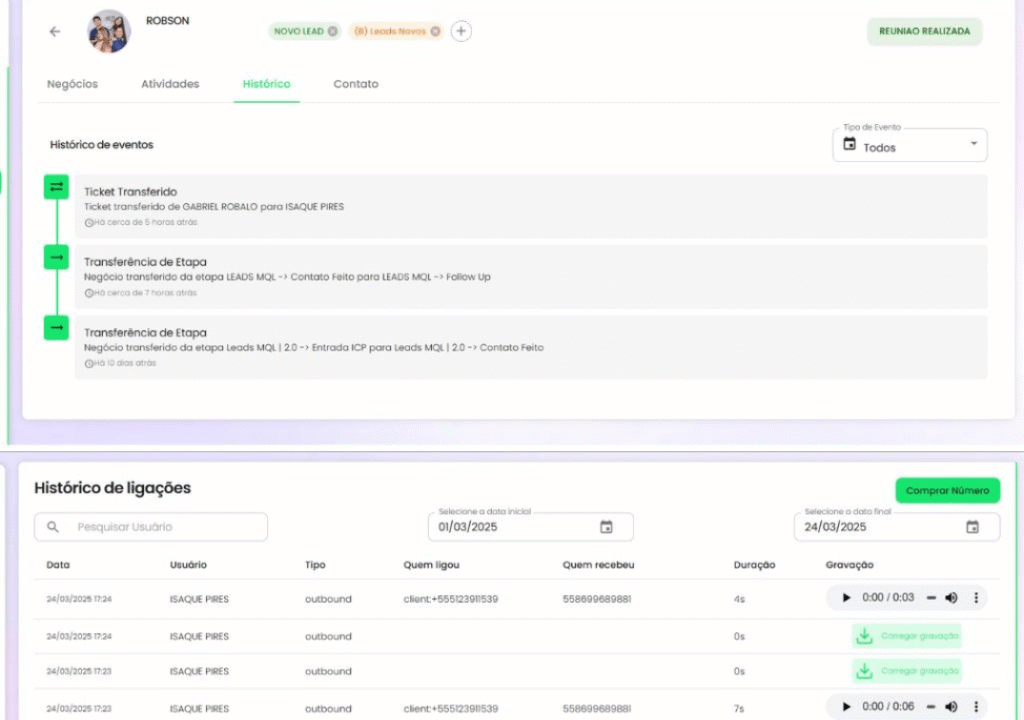This screenshot has height=720, width=1024.
Task: Click the Quem ligou column header
Action: coord(431,565)
